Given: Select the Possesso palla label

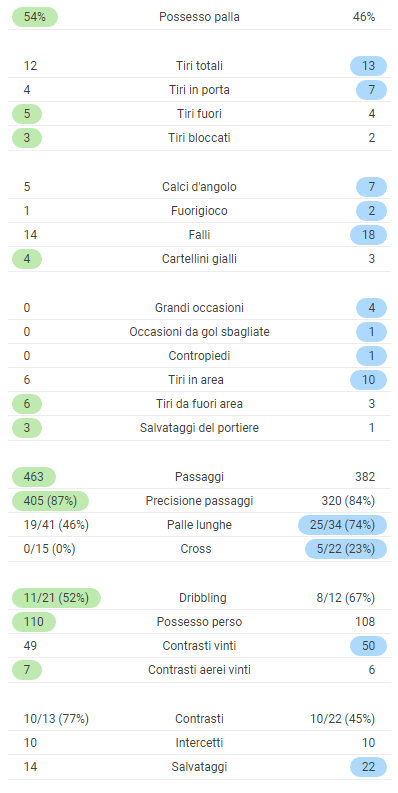Looking at the screenshot, I should coord(199,17).
